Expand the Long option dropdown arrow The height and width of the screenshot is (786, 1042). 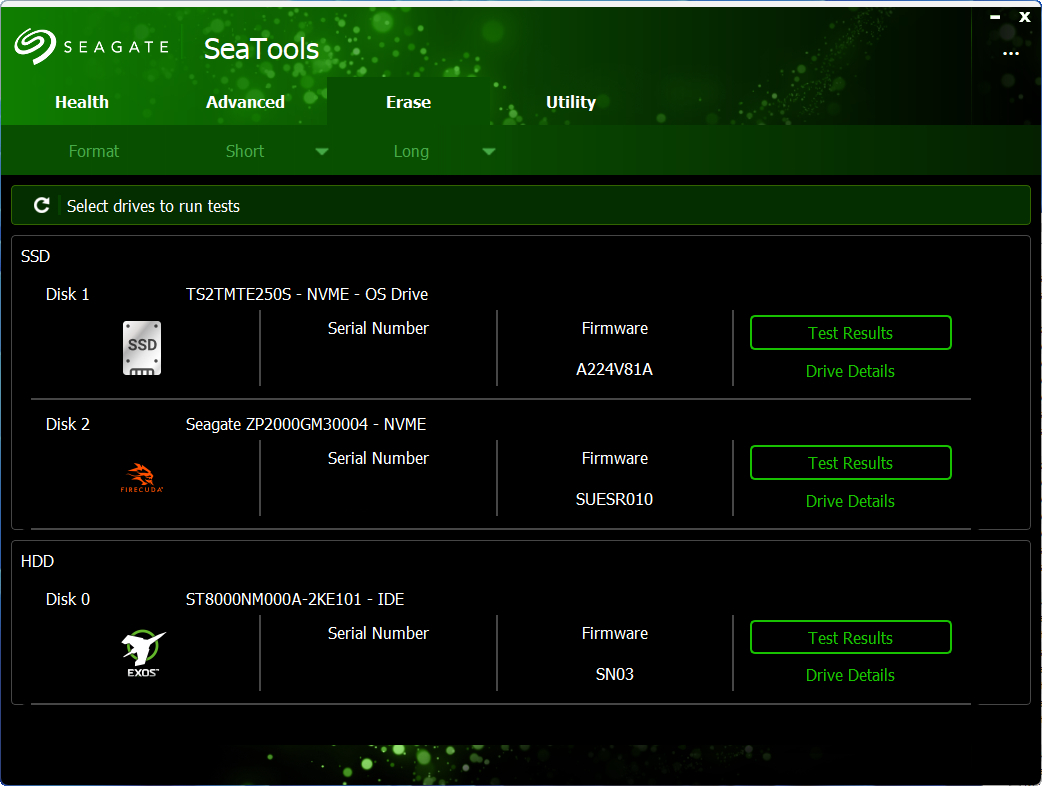pos(489,151)
